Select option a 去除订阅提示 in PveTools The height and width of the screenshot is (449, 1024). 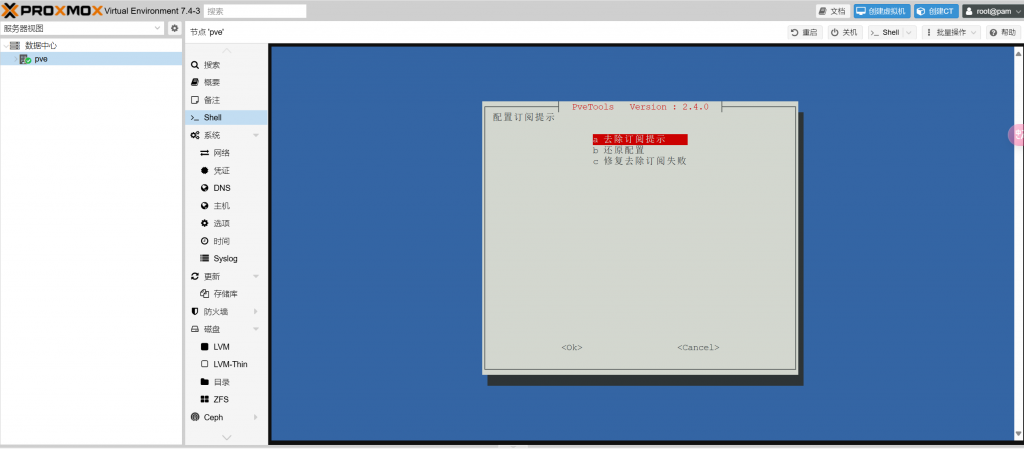point(640,140)
